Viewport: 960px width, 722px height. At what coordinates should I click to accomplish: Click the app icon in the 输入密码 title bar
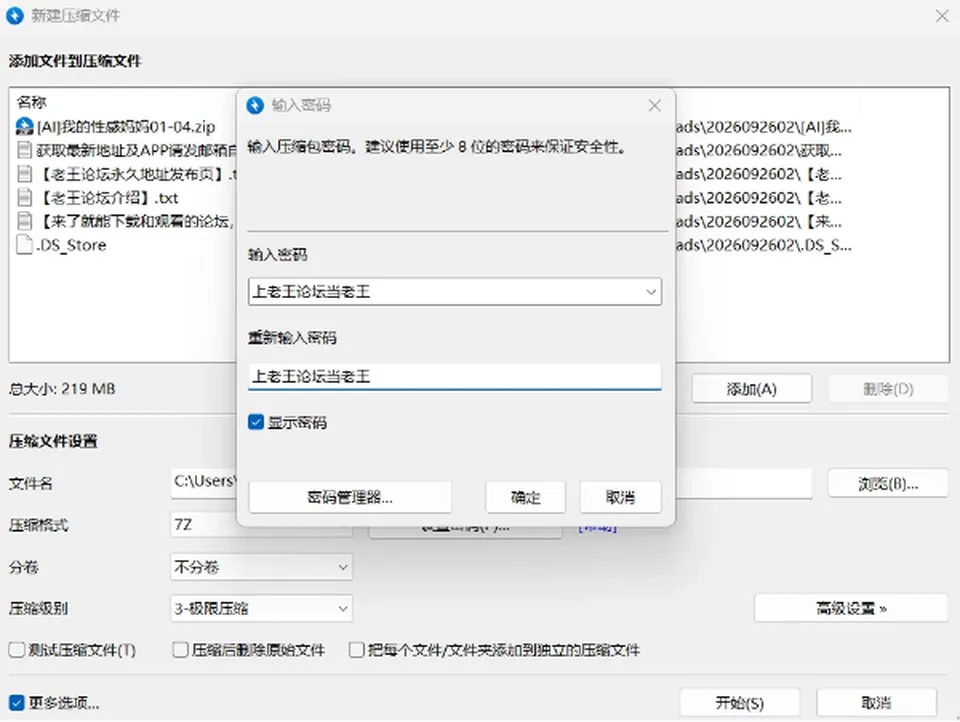tap(255, 105)
